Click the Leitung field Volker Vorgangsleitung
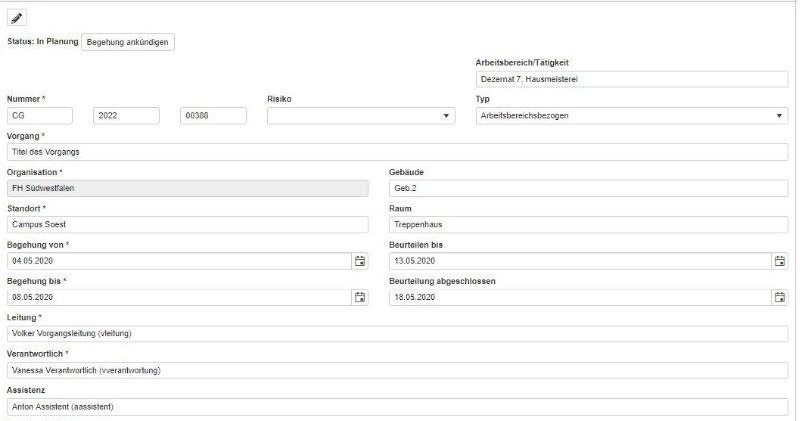 tap(397, 334)
